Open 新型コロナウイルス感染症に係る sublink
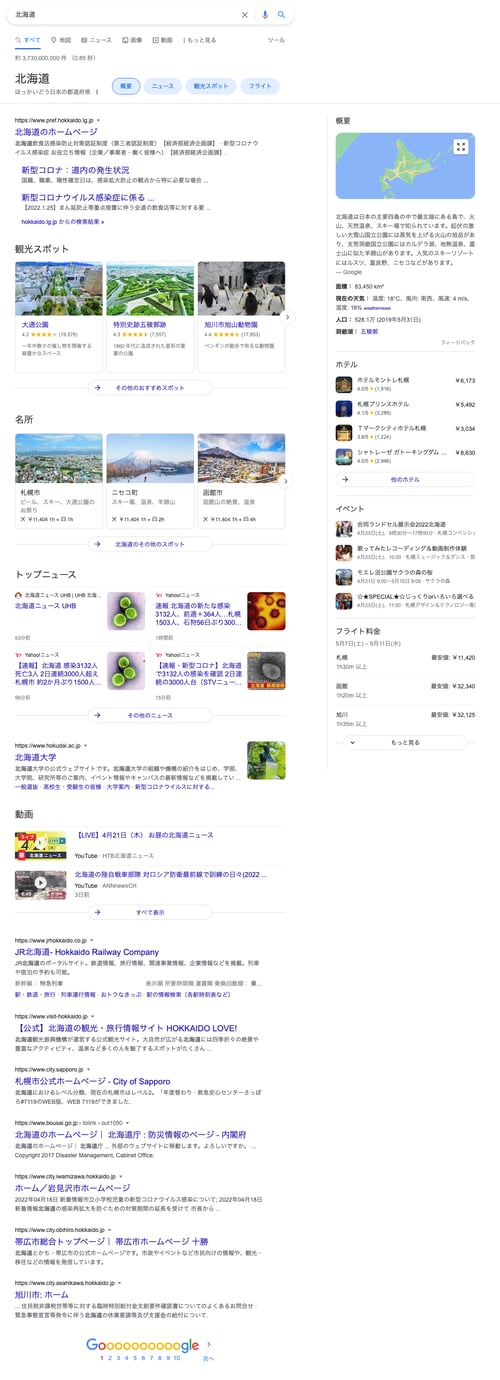The width and height of the screenshot is (500, 1380). click(87, 197)
